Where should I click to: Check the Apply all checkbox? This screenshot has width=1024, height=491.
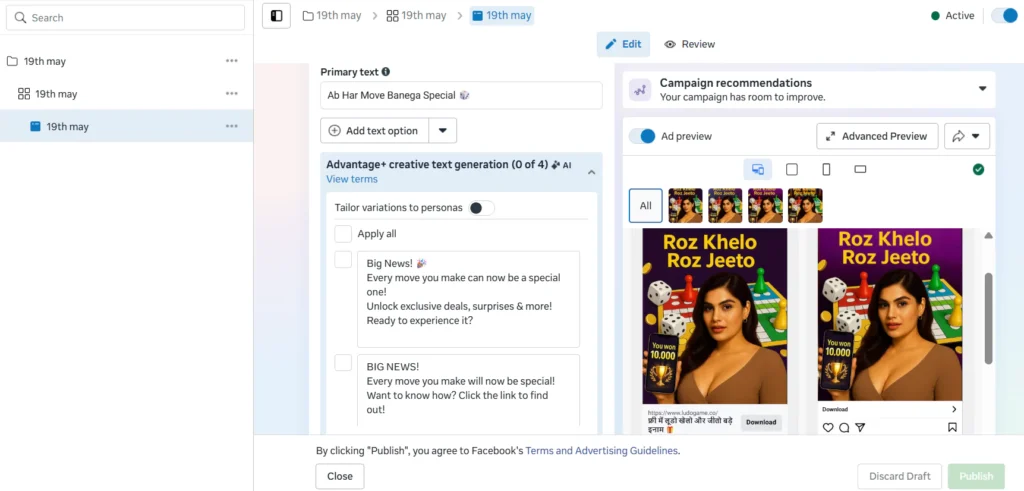tap(343, 234)
